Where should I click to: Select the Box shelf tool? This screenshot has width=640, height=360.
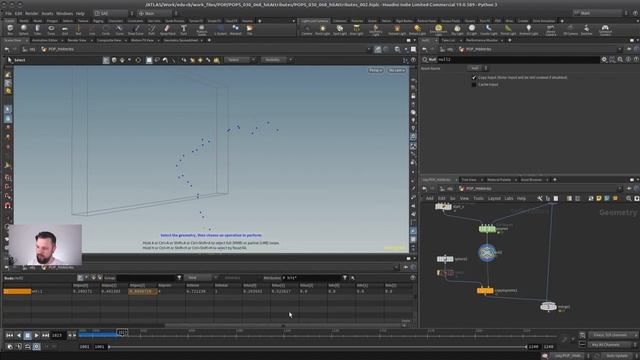pos(10,29)
